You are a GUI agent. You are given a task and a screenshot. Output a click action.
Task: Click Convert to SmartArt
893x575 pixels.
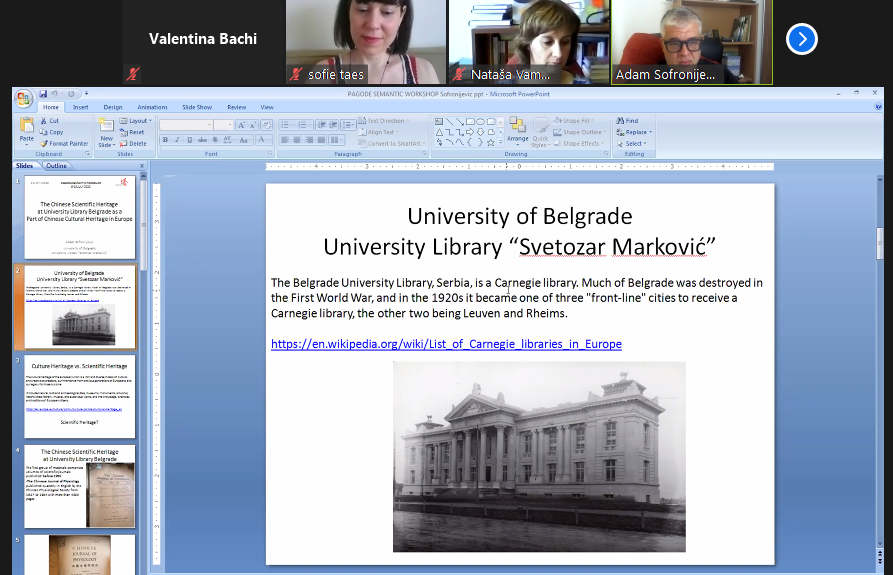point(392,143)
